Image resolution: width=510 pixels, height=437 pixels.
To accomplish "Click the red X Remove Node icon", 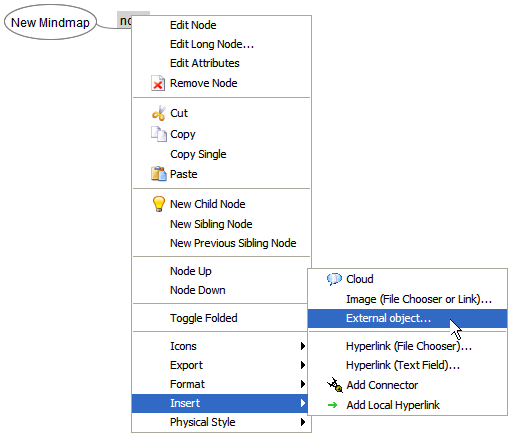I will pos(158,83).
